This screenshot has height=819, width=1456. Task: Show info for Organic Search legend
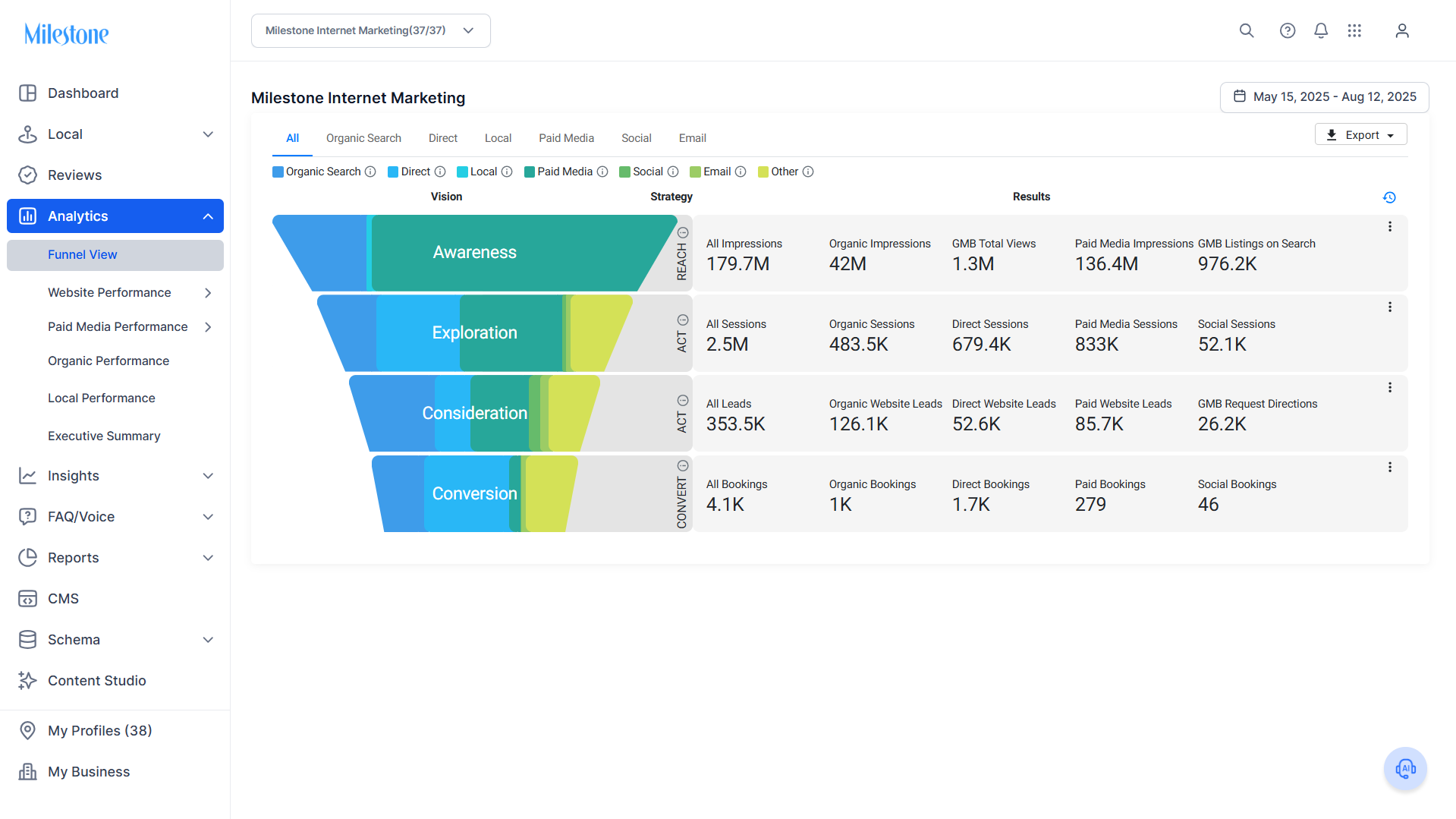(370, 172)
